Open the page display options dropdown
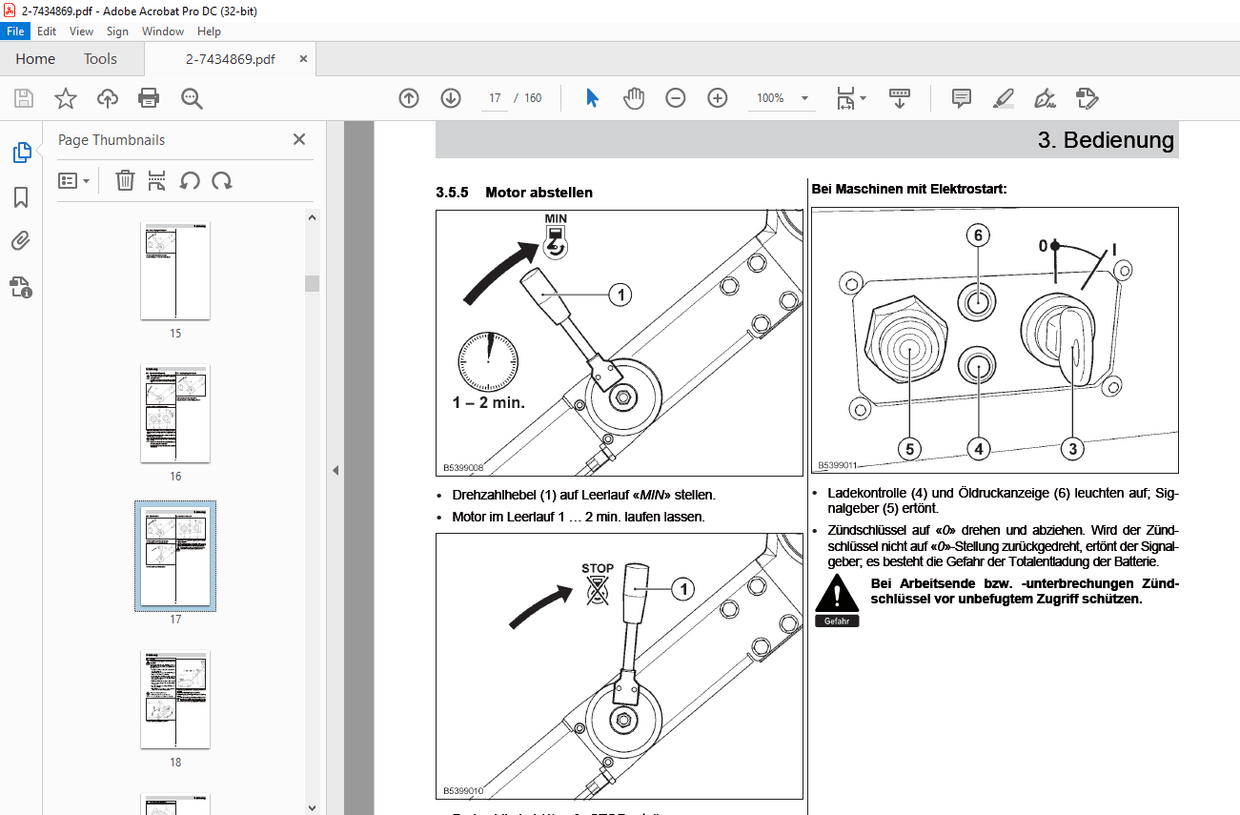1240x815 pixels. click(x=852, y=98)
